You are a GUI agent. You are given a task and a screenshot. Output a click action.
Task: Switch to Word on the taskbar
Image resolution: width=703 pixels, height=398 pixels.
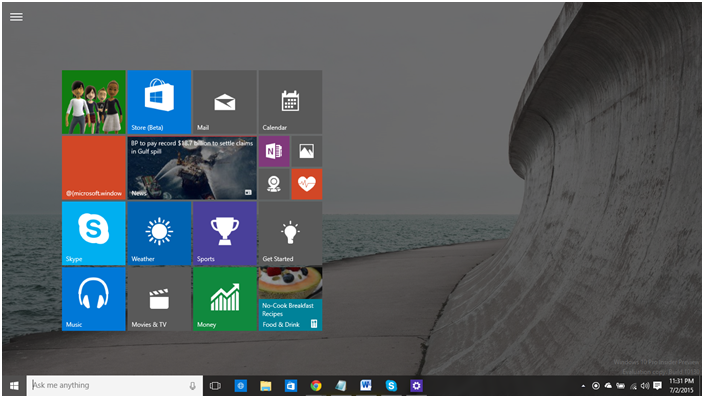366,385
